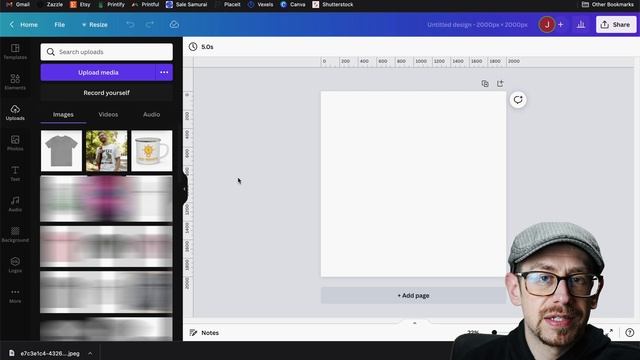The width and height of the screenshot is (640, 360).
Task: Open the Etsy bookmark
Action: click(80, 4)
